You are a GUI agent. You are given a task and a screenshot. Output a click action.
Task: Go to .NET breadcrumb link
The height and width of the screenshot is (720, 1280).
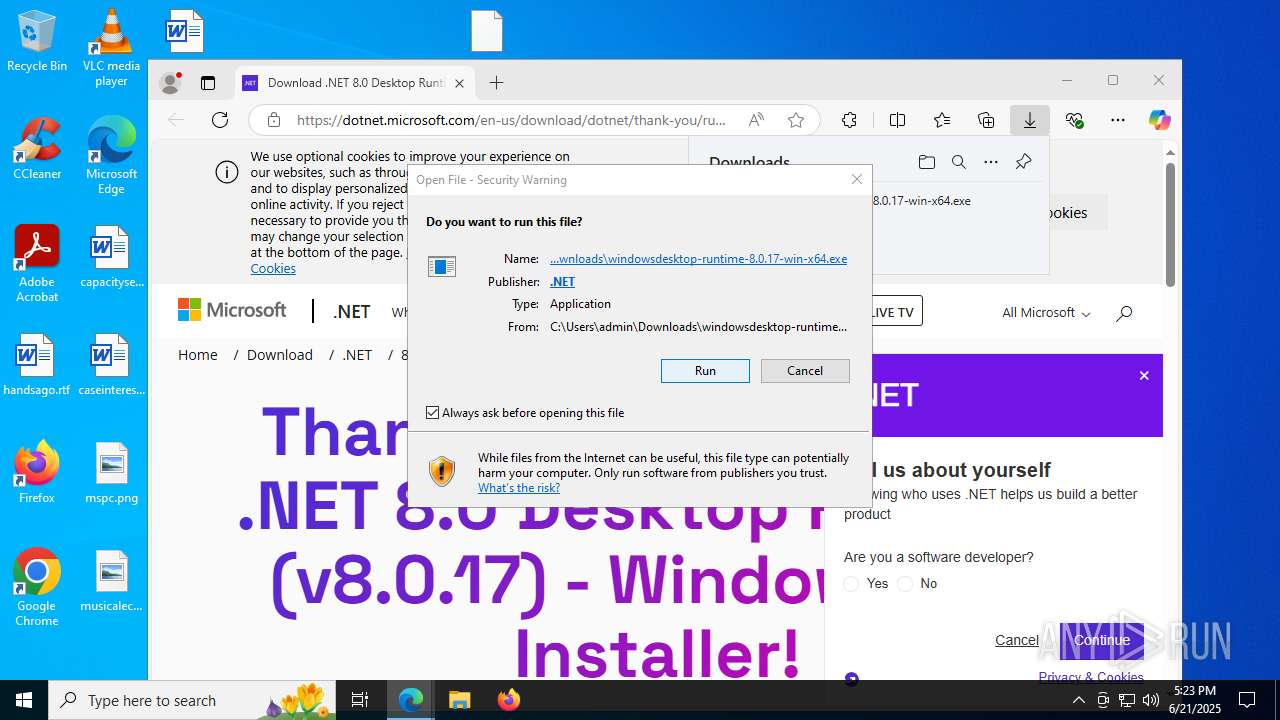[357, 355]
